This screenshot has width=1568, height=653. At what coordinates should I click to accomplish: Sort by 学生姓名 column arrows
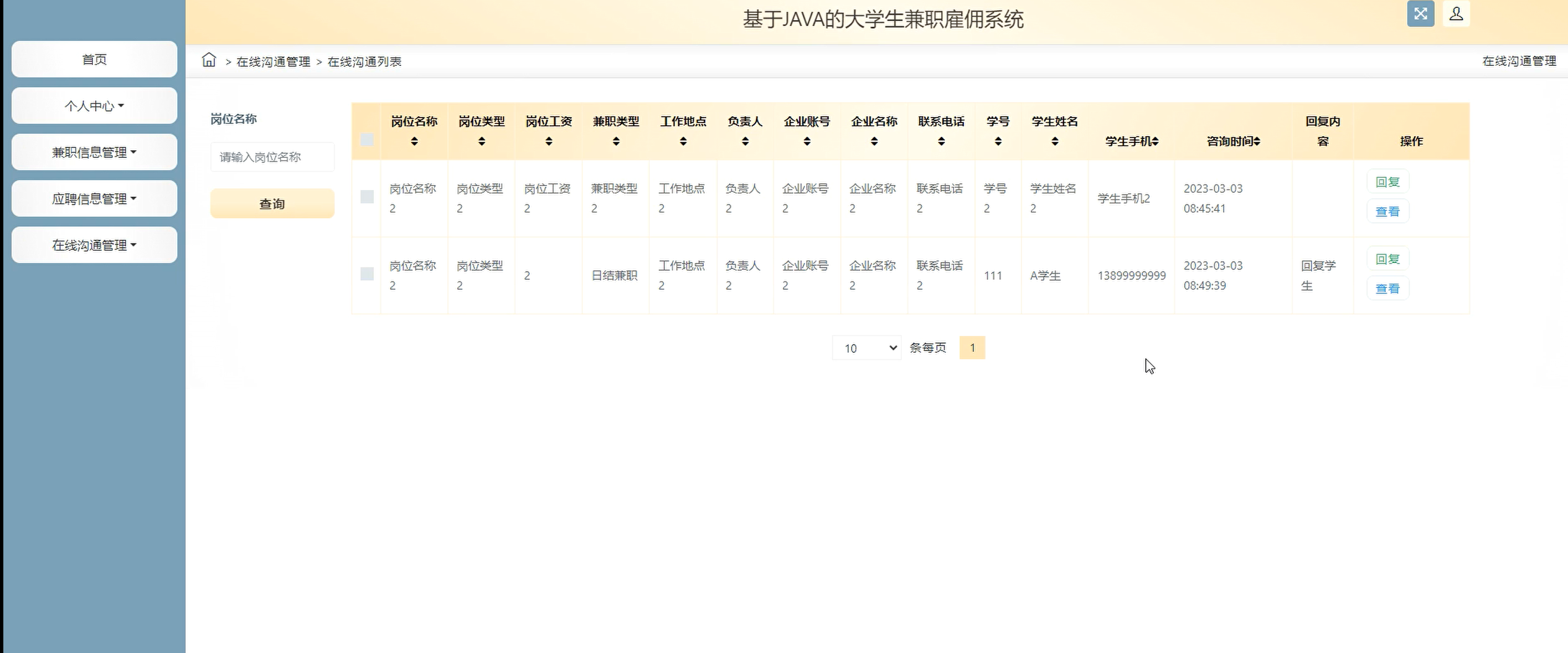coord(1055,141)
